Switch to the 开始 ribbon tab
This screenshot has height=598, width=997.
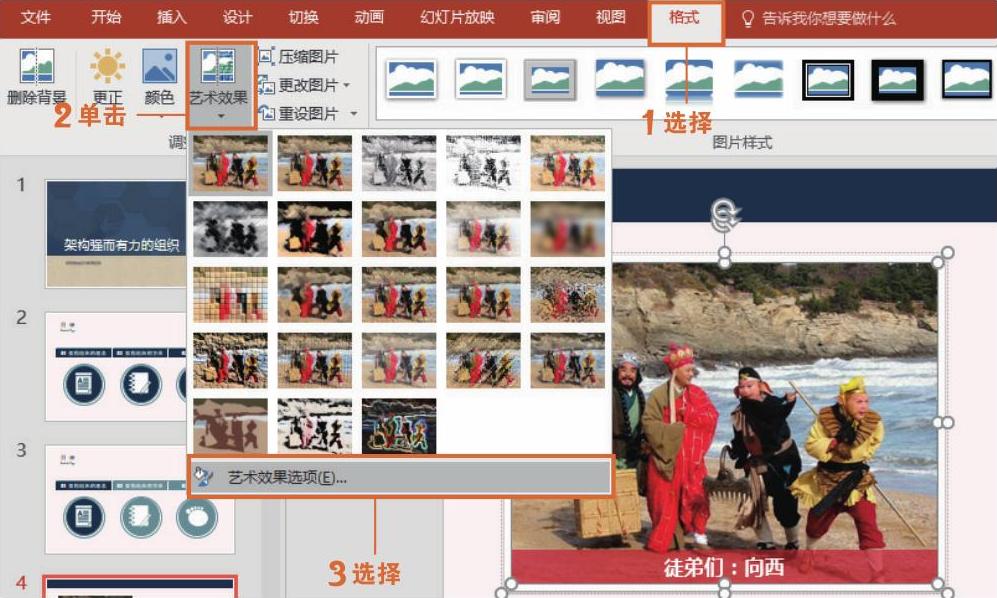coord(106,17)
